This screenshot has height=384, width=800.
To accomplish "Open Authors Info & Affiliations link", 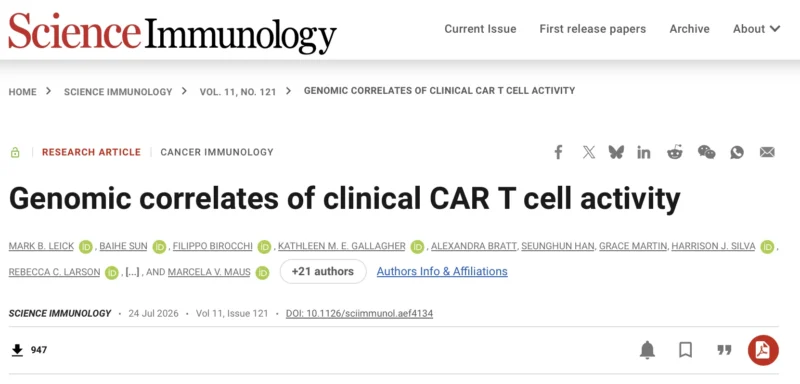I will coord(442,271).
